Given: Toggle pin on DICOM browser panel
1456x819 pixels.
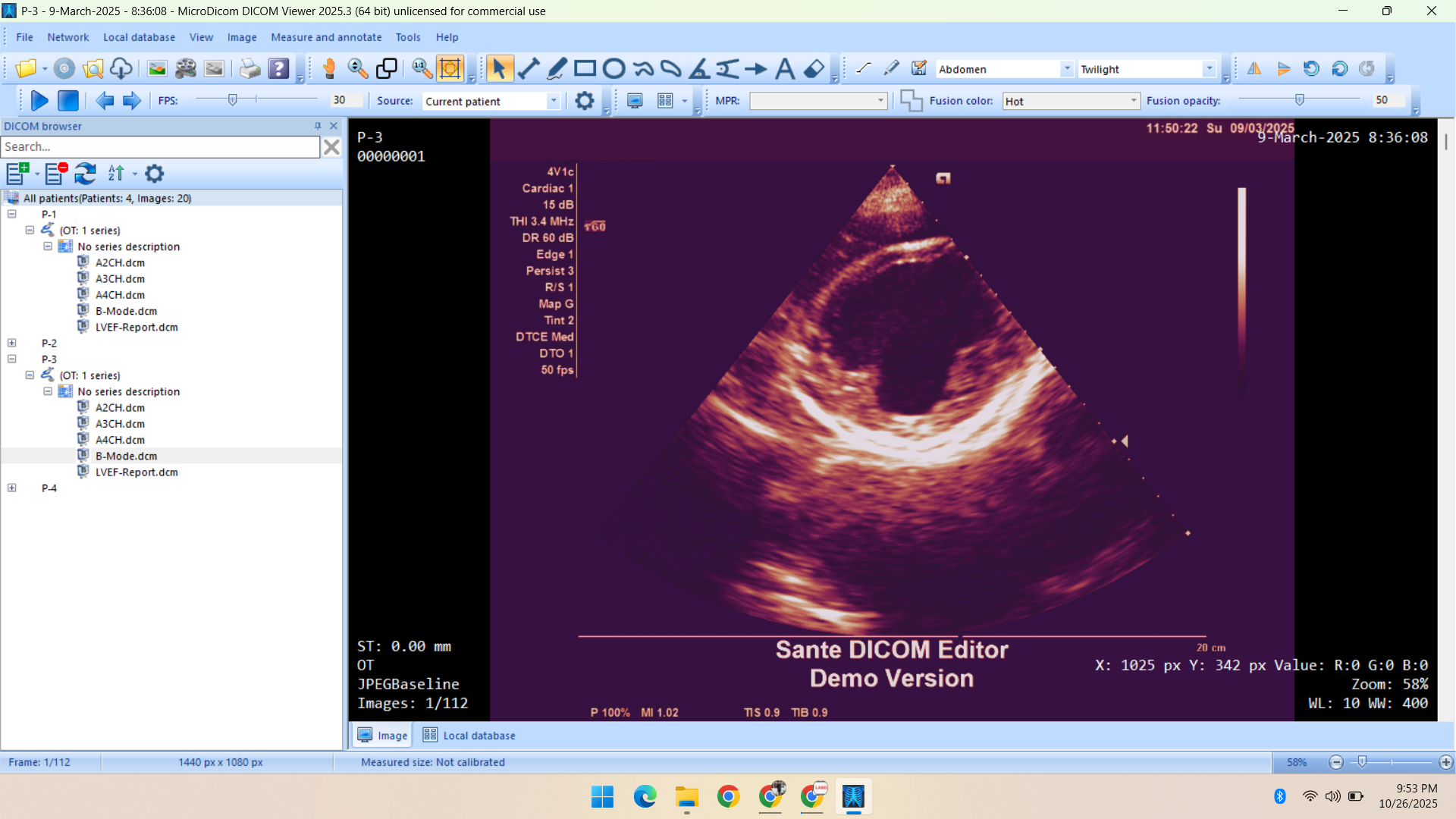Looking at the screenshot, I should 318,126.
